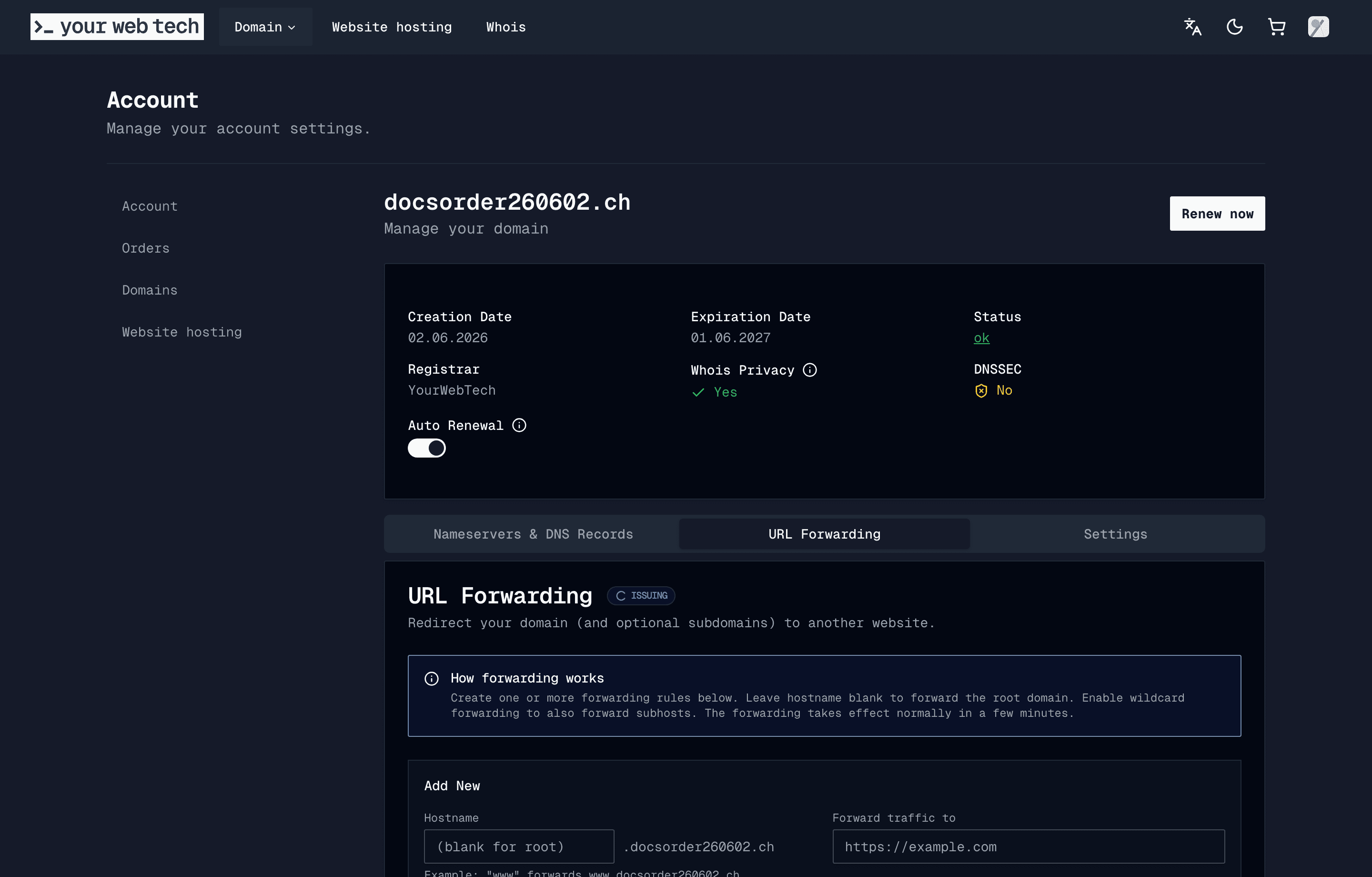Screen dimensions: 1372x877
Task: Click the docsorder260602.ch domain heading
Action: click(x=507, y=203)
